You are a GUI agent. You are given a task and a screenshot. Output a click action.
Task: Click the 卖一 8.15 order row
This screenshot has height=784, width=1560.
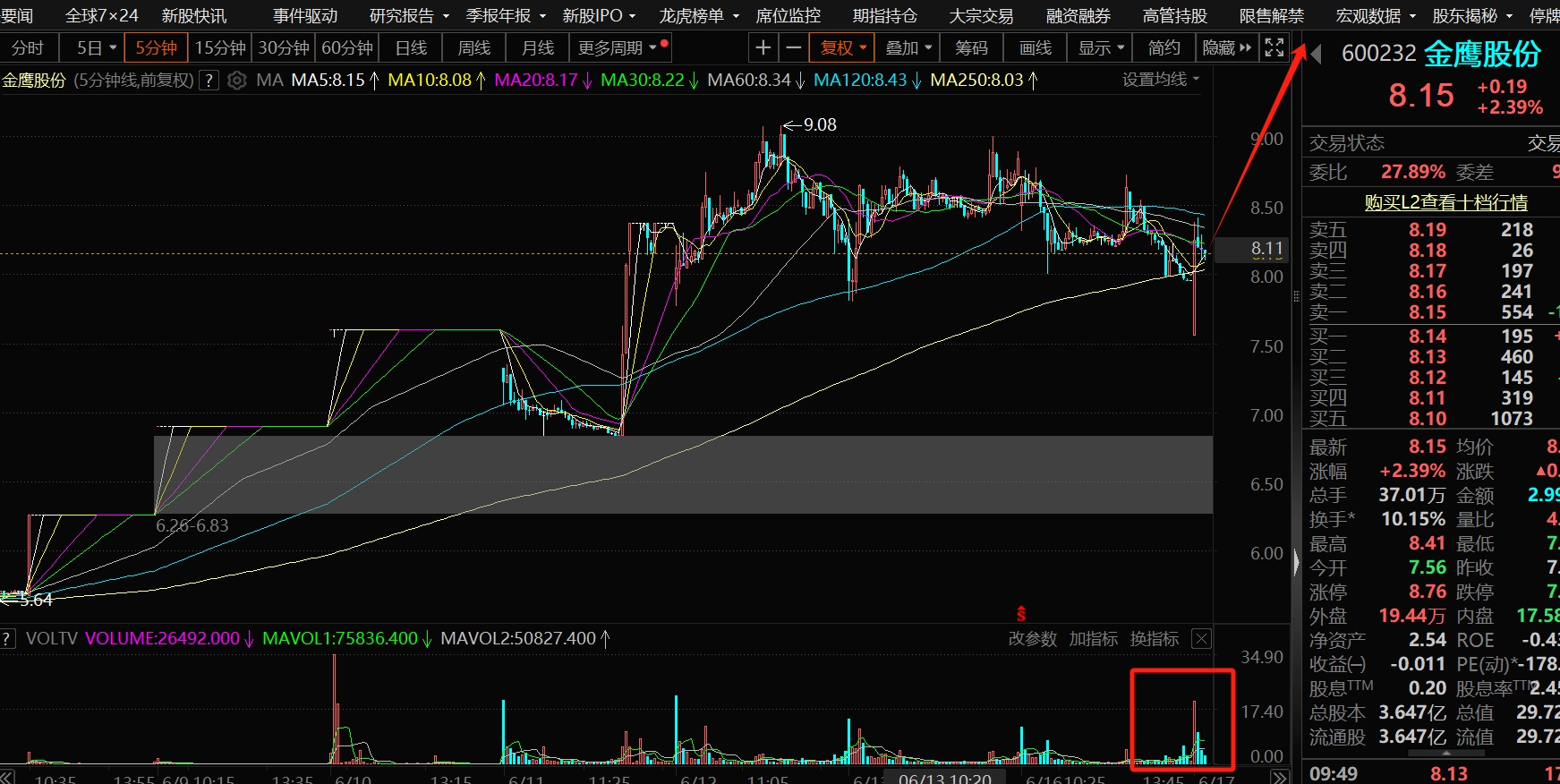click(1430, 312)
